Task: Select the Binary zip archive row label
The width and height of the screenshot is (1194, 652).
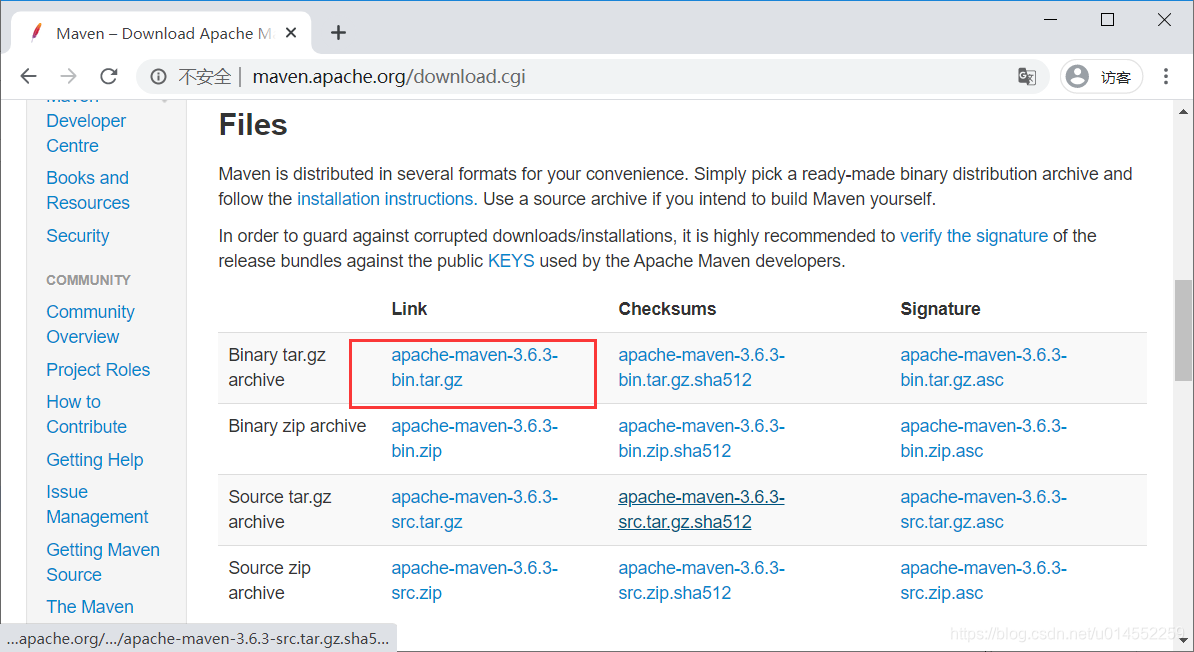Action: click(297, 427)
